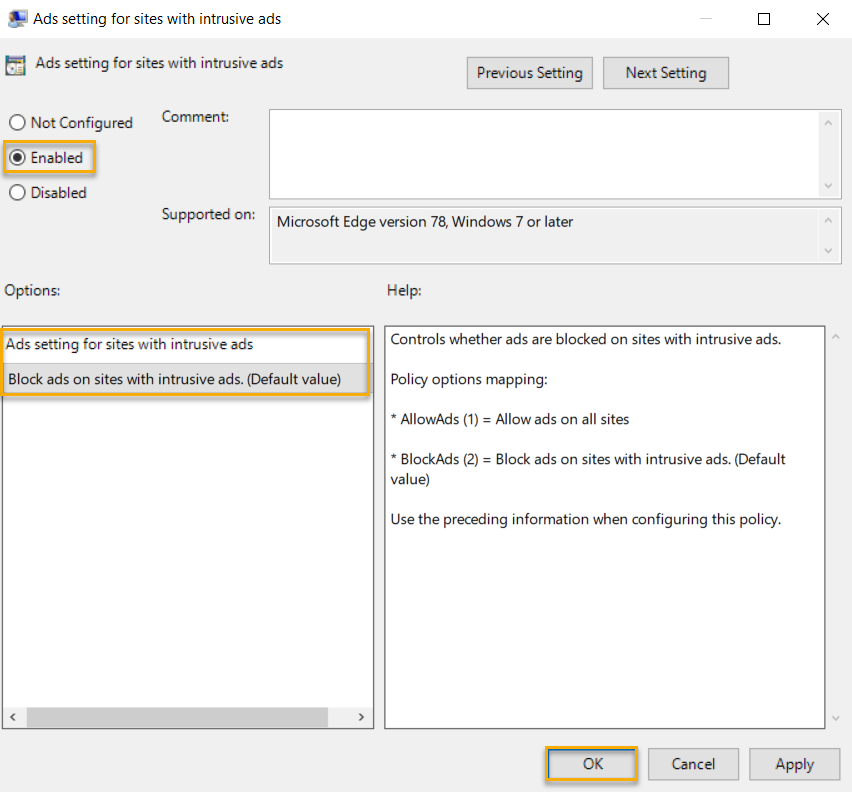Click the Supported on scroll-up arrow
Image resolution: width=852 pixels, height=792 pixels.
point(828,218)
